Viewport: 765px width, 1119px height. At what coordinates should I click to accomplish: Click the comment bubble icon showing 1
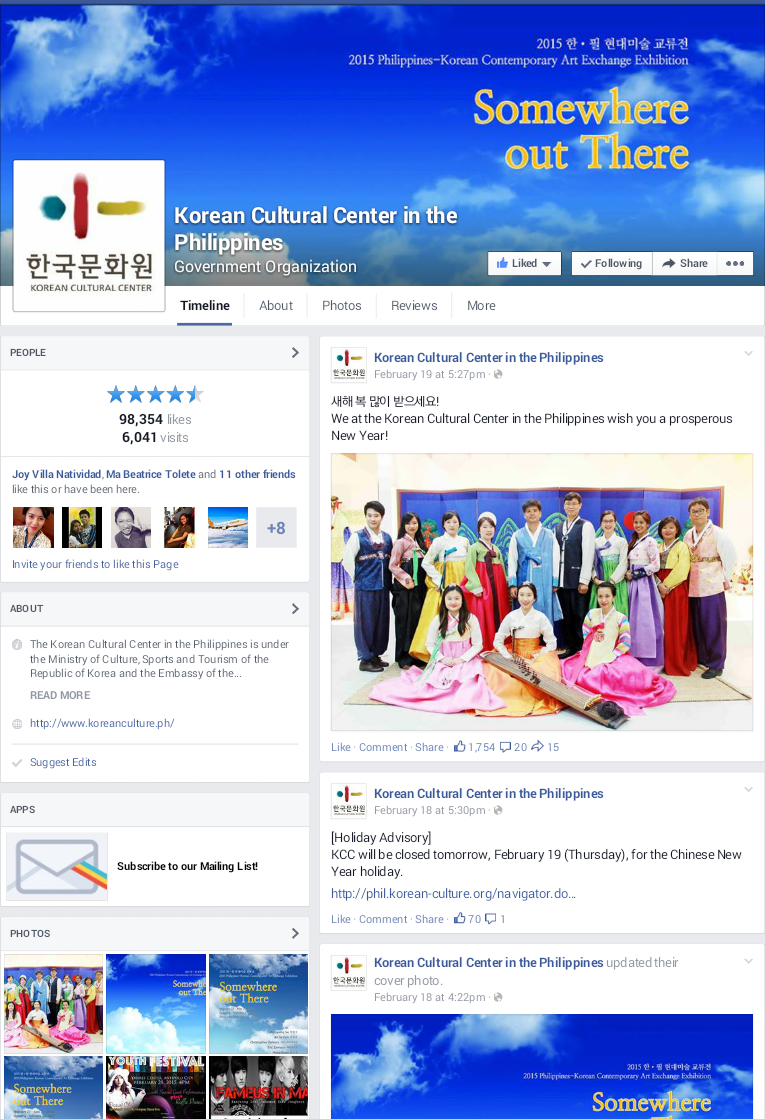click(490, 919)
